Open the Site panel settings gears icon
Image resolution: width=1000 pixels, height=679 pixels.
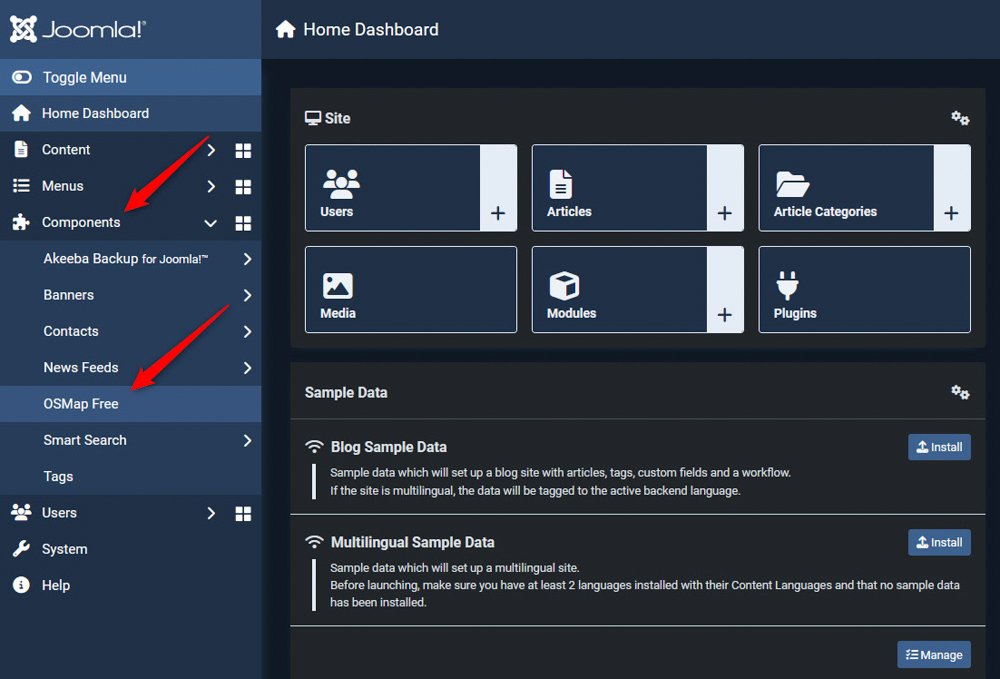pyautogui.click(x=960, y=118)
